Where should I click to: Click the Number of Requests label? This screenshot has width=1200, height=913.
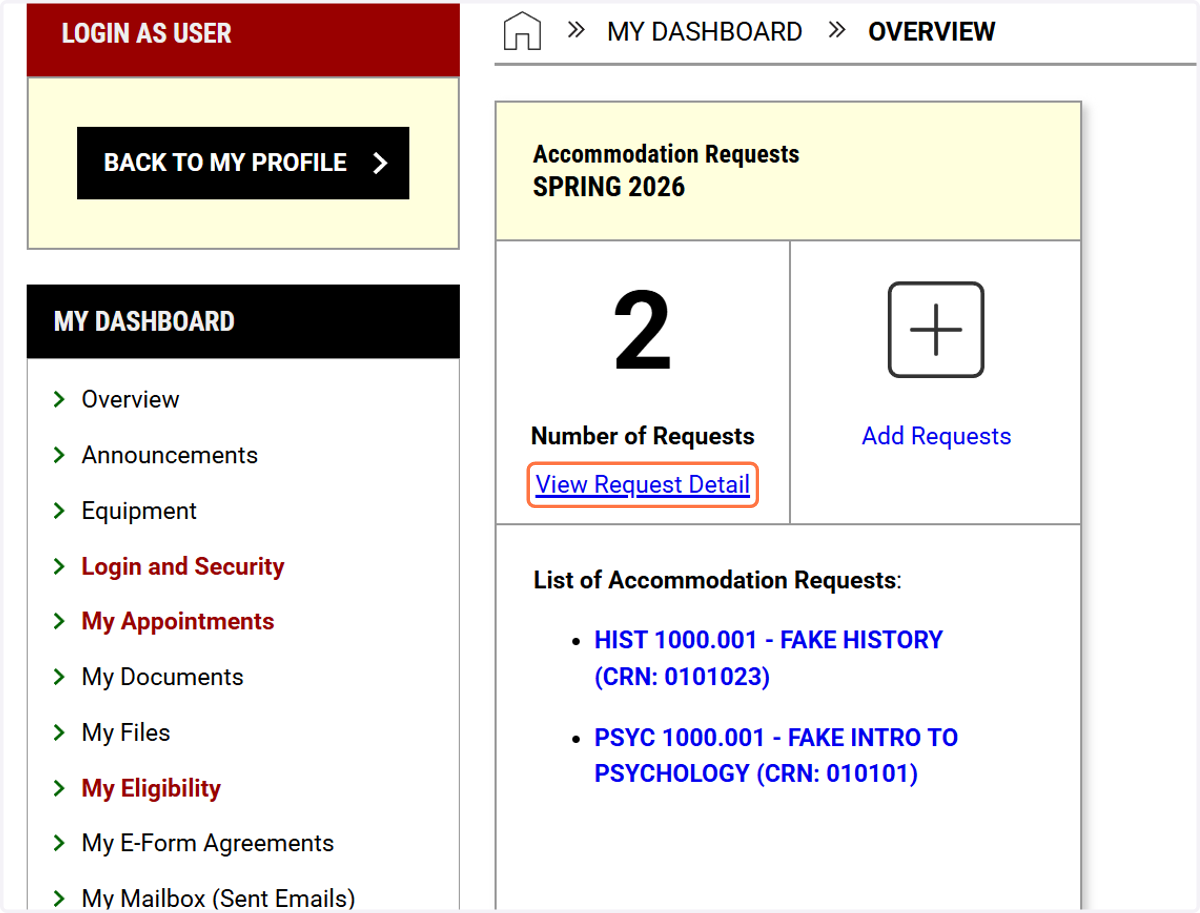642,436
